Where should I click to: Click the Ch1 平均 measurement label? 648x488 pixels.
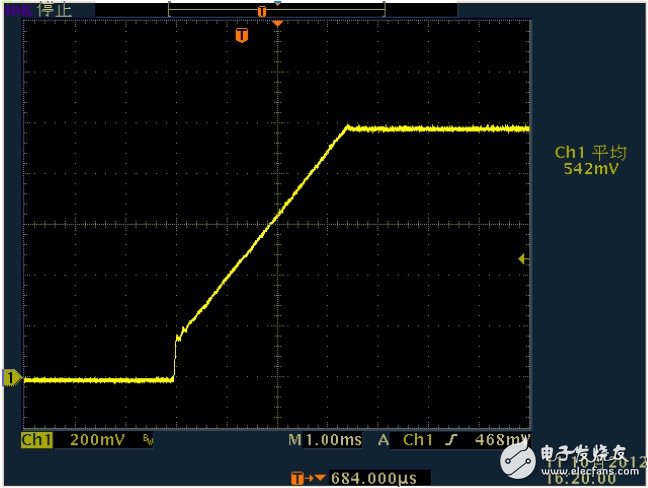click(590, 153)
